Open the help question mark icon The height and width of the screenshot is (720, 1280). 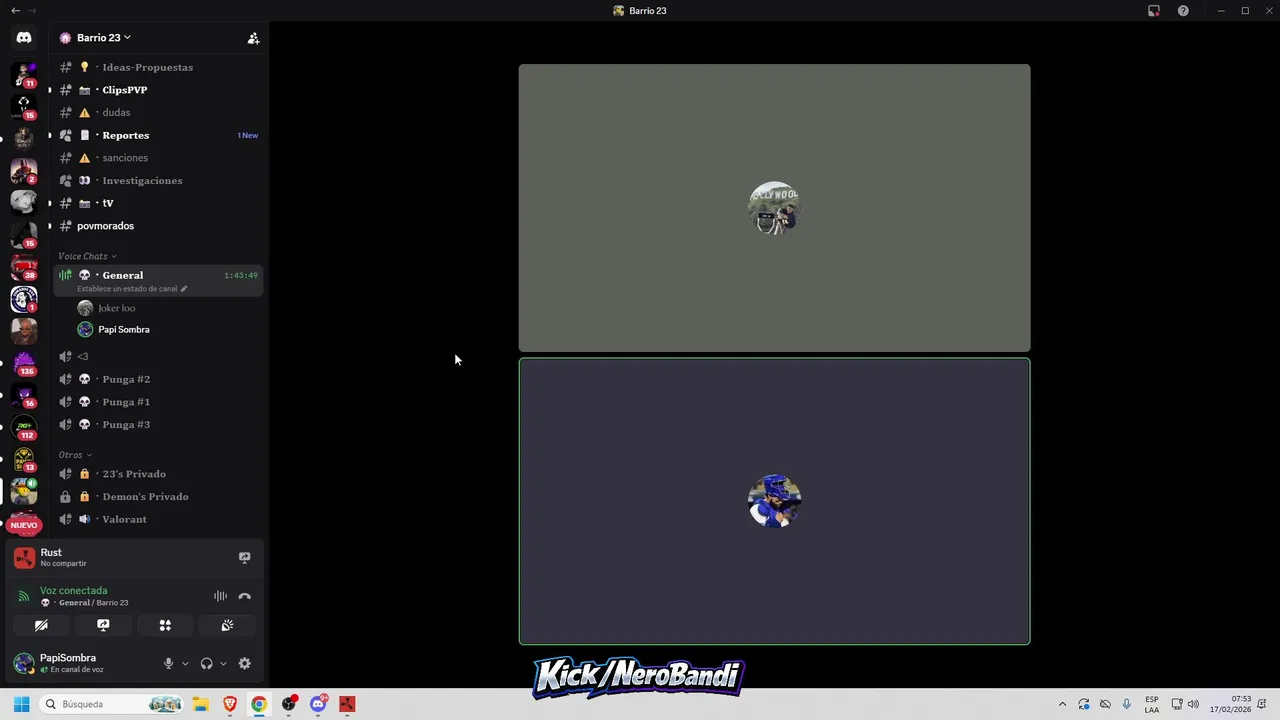tap(1183, 11)
